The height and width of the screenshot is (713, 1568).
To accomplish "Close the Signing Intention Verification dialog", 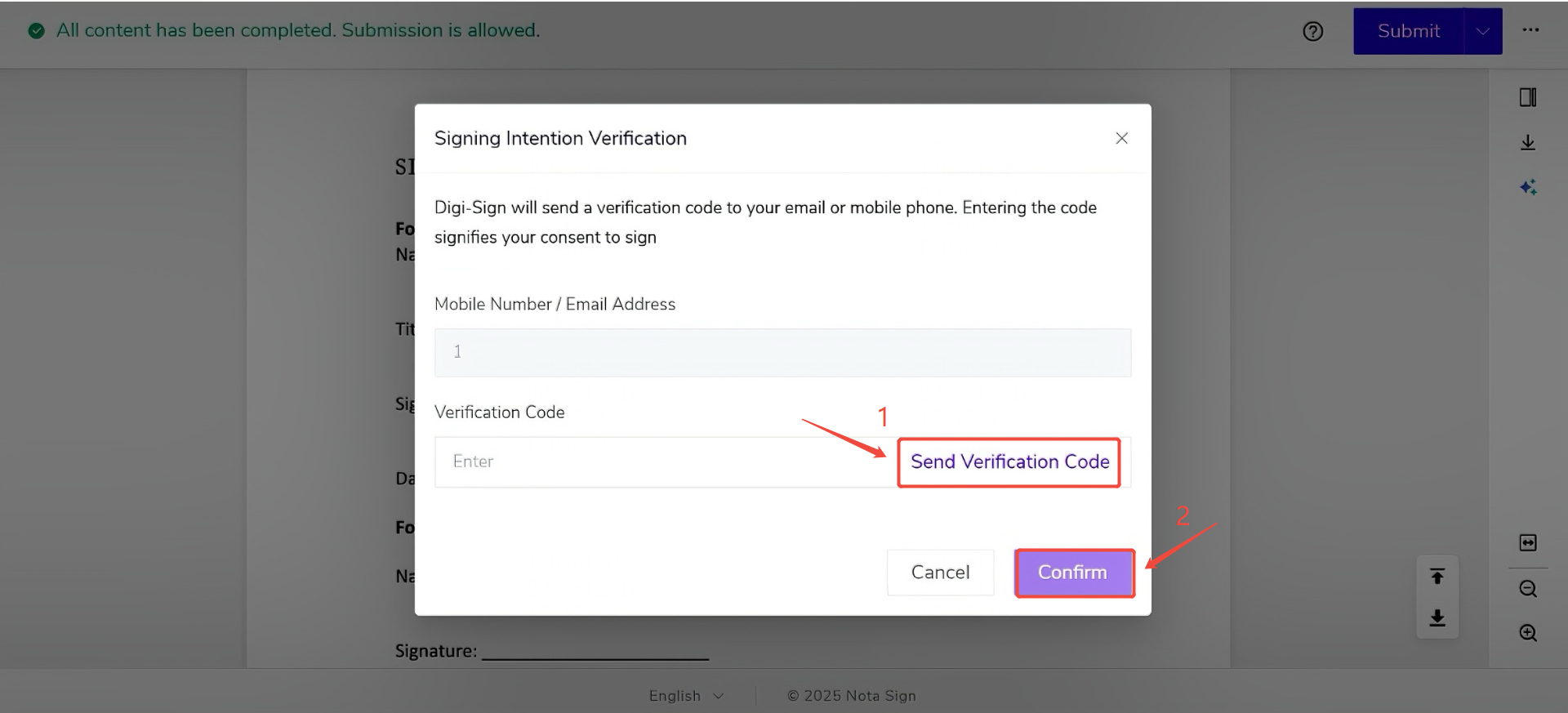I will [x=1121, y=139].
